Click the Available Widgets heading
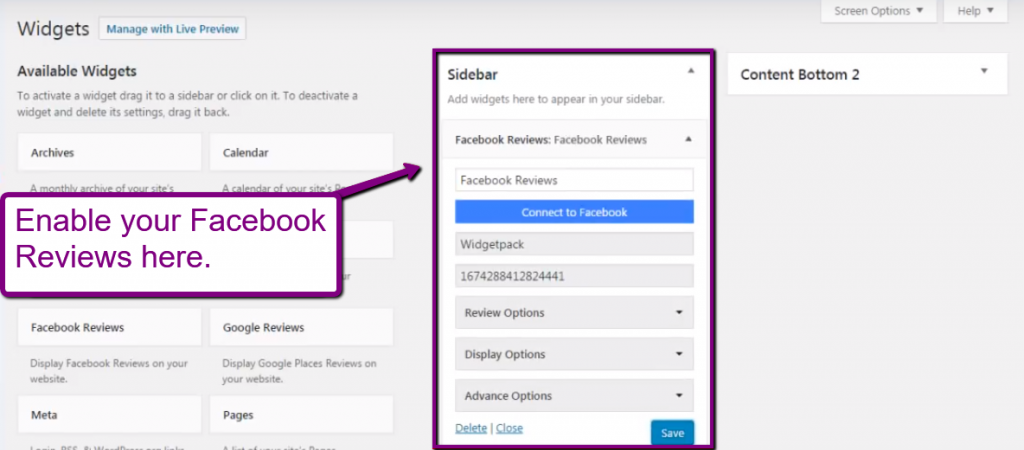Image resolution: width=1024 pixels, height=450 pixels. (77, 71)
